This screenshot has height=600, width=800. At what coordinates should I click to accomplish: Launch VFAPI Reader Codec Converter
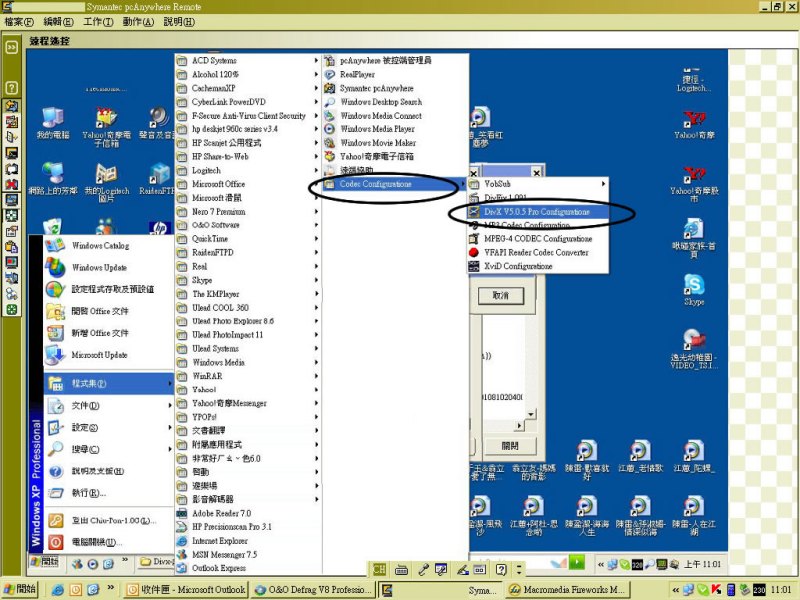pyautogui.click(x=538, y=253)
